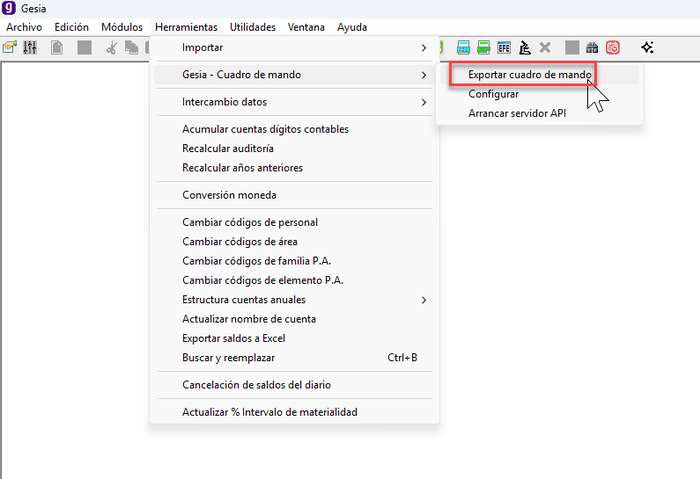The height and width of the screenshot is (479, 700).
Task: Select Exportar saldos a Excel
Action: (x=233, y=338)
